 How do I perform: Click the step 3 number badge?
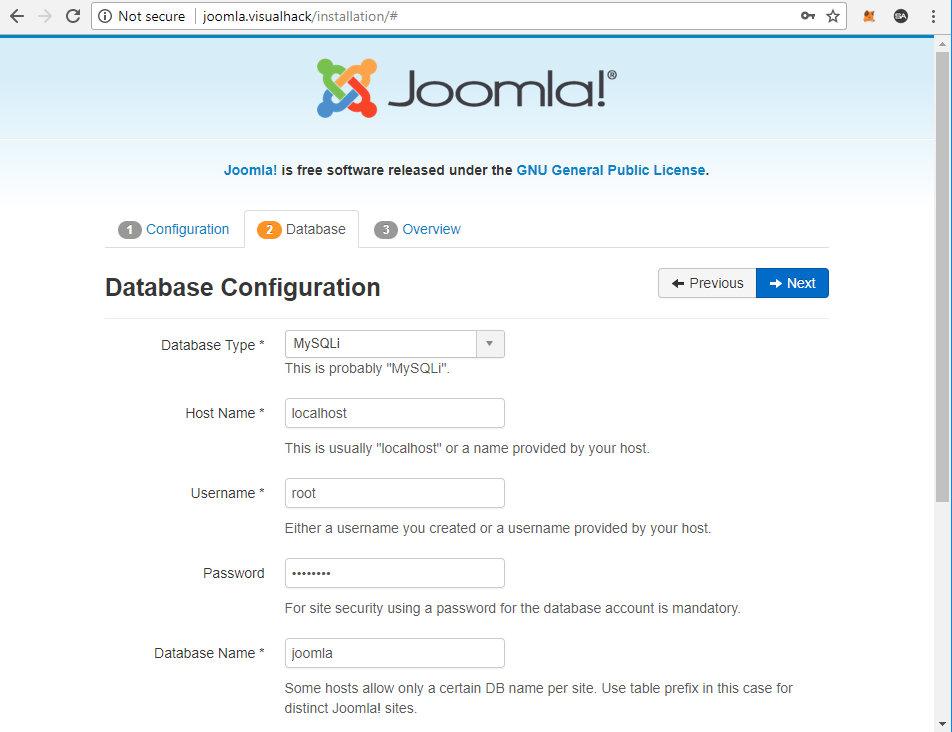[x=386, y=230]
